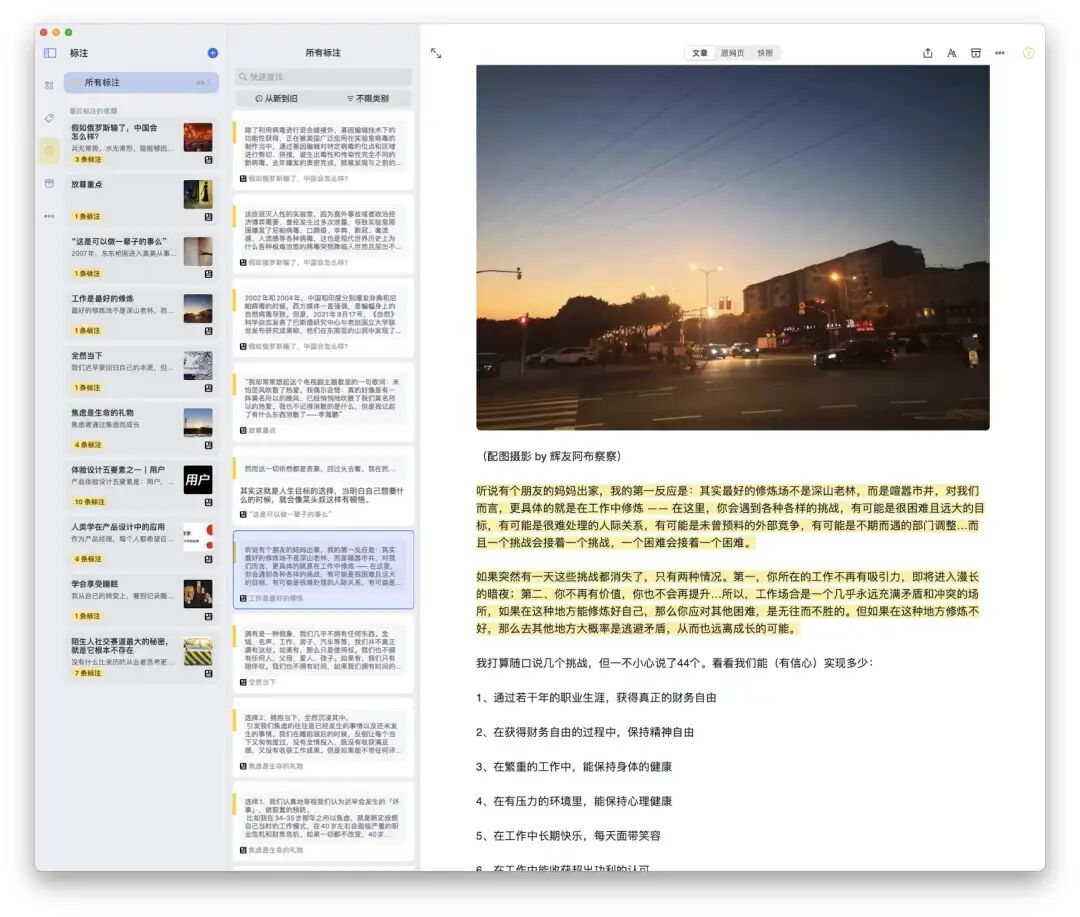
Task: Select the highlighted annotation card 听说有个朋友的妈妈出家
Action: pos(323,570)
